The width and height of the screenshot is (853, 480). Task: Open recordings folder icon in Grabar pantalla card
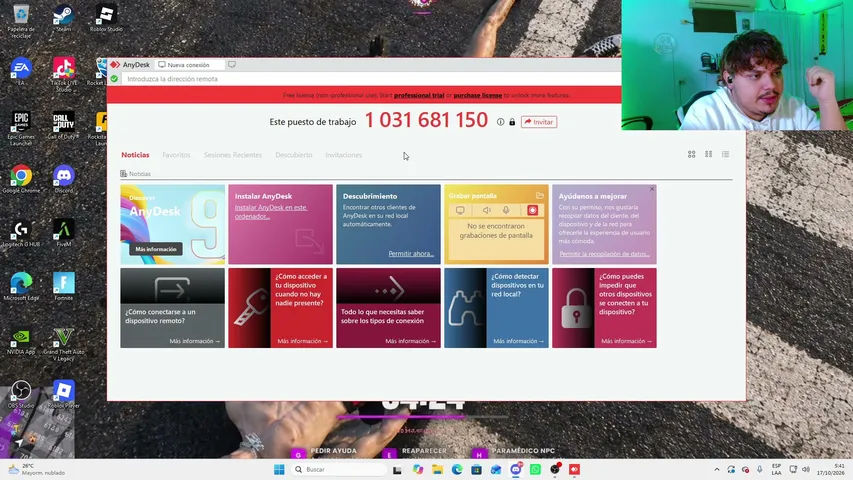(x=540, y=195)
